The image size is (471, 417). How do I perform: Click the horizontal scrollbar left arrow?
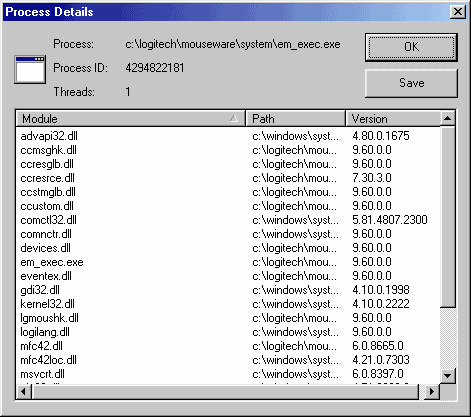pyautogui.click(x=23, y=391)
